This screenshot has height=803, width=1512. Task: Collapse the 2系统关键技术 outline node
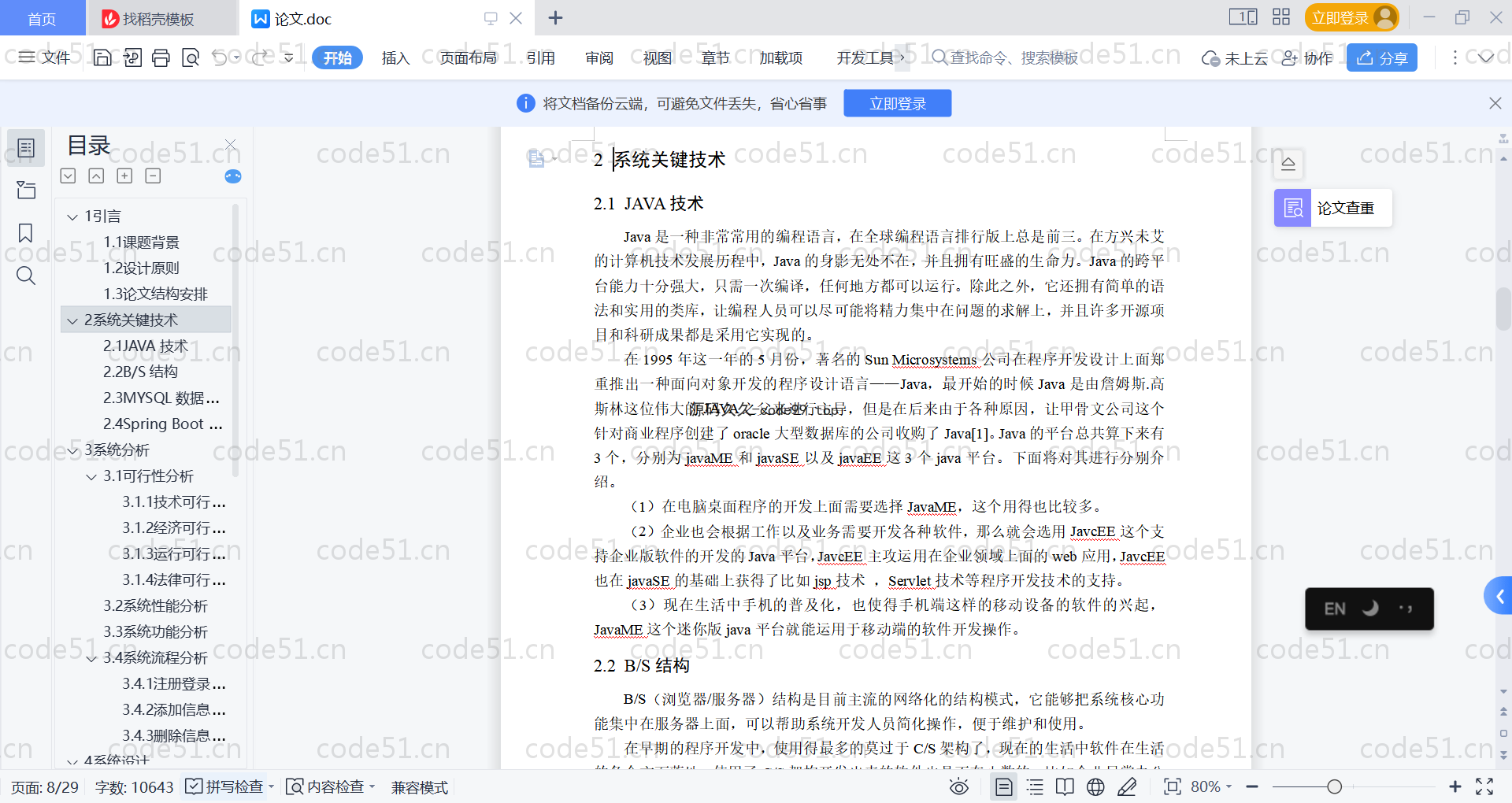tap(72, 320)
